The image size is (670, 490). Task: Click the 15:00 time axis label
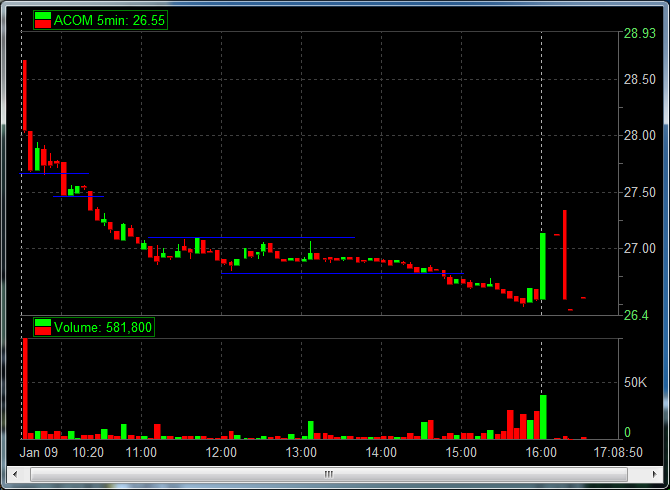point(461,452)
